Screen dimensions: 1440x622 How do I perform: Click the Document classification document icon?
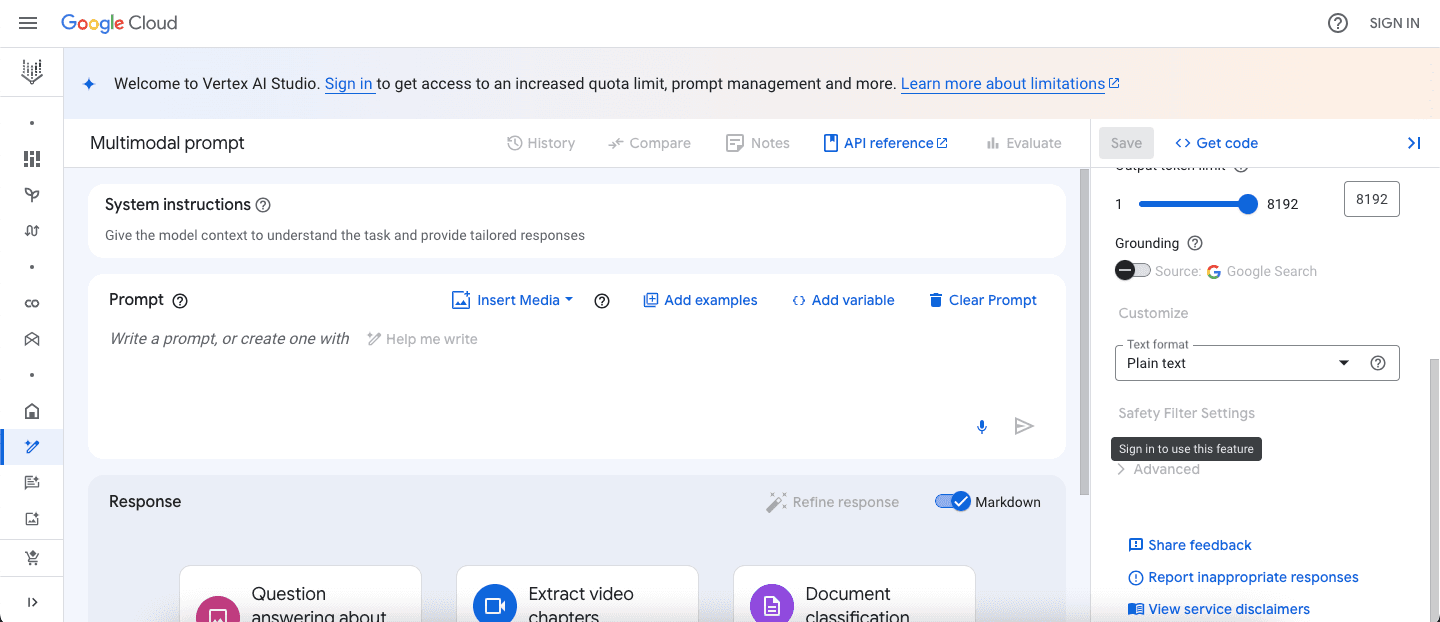tap(771, 605)
